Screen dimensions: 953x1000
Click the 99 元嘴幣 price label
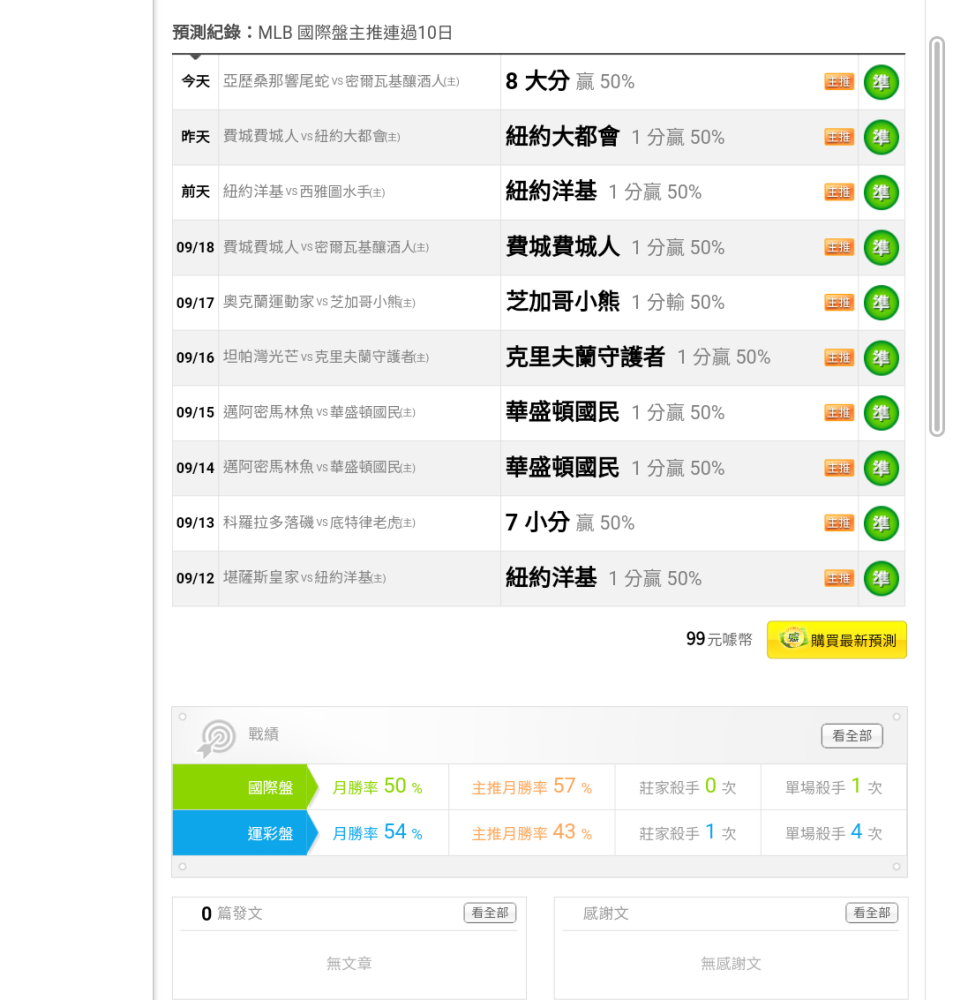click(x=720, y=639)
